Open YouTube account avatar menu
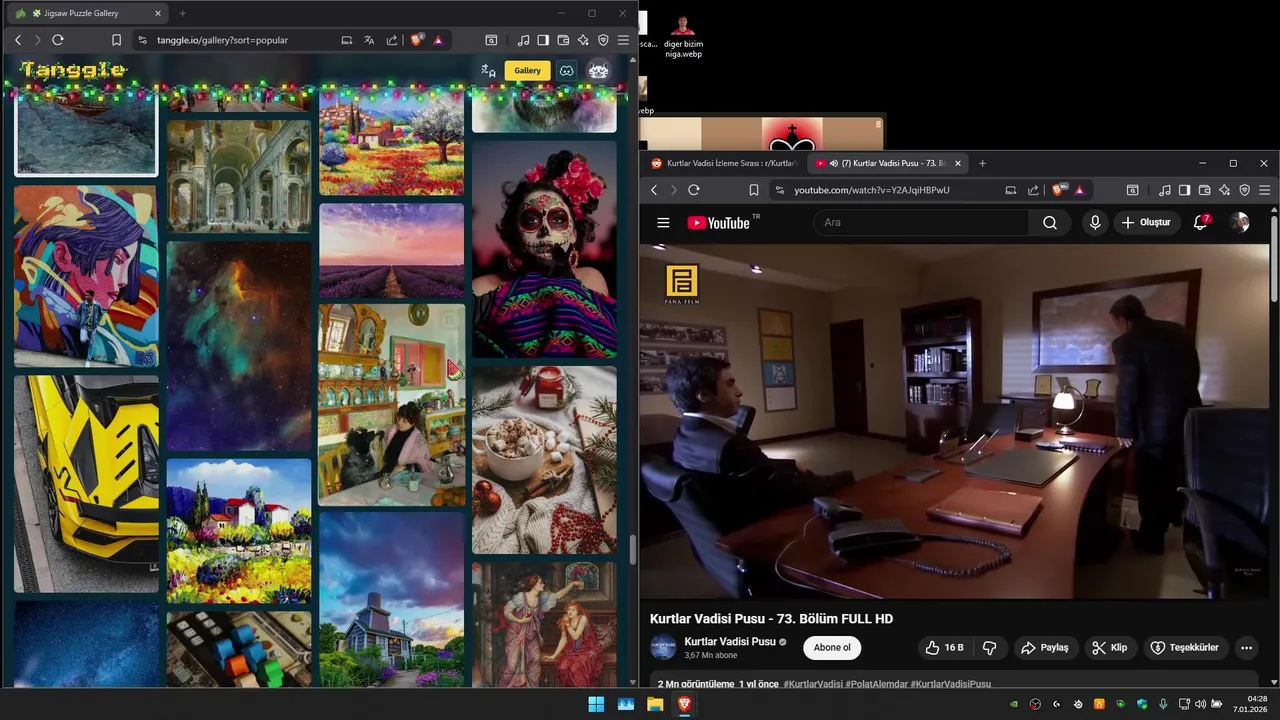 [1240, 222]
